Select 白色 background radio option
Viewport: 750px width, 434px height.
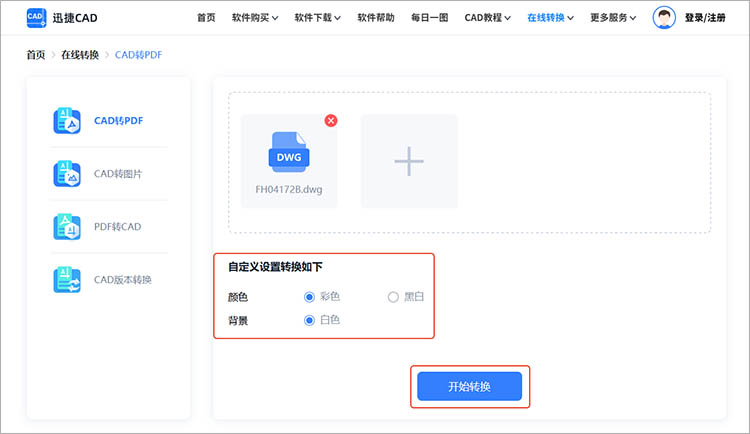(309, 320)
